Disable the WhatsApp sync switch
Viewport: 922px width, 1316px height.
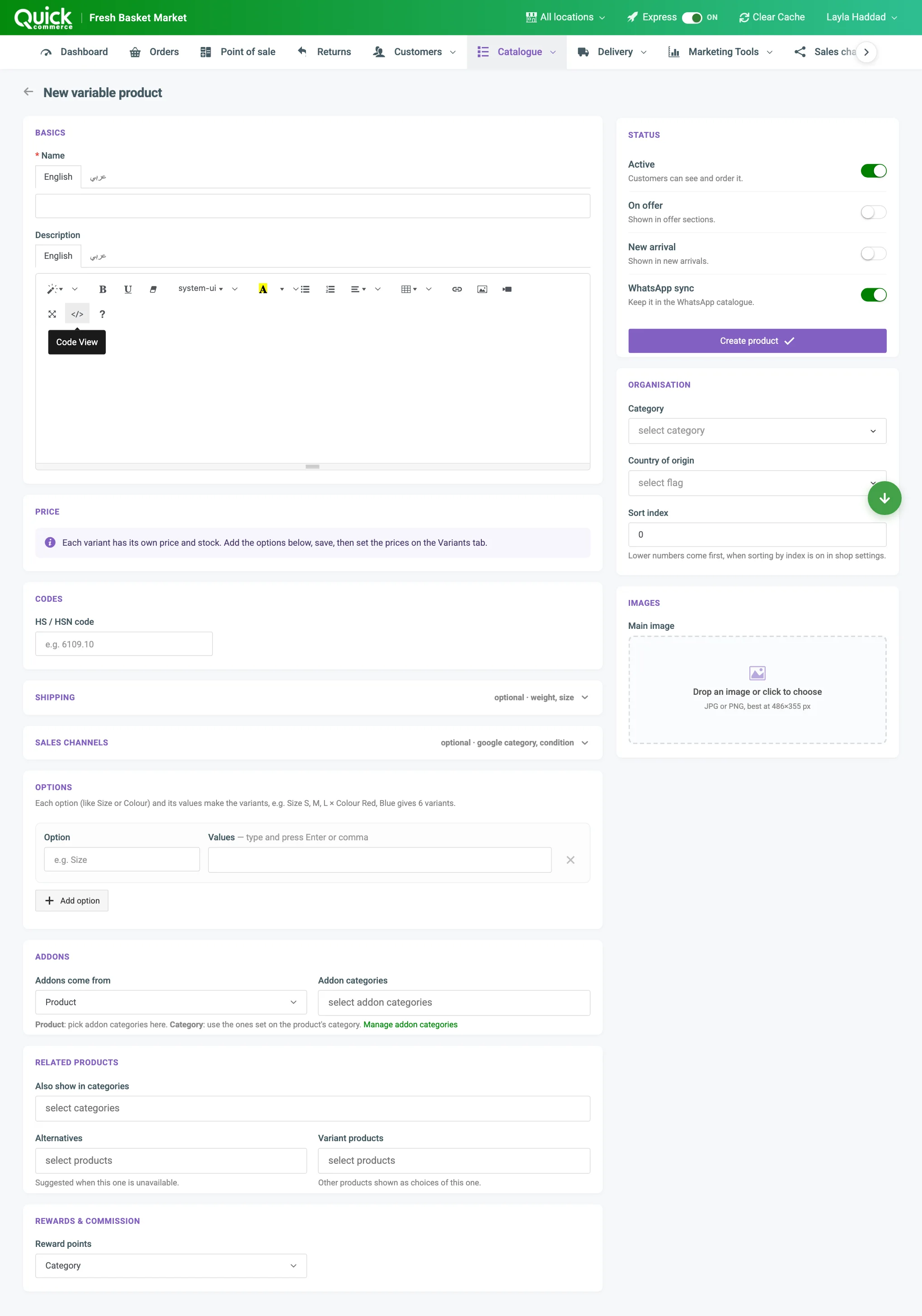pos(873,295)
